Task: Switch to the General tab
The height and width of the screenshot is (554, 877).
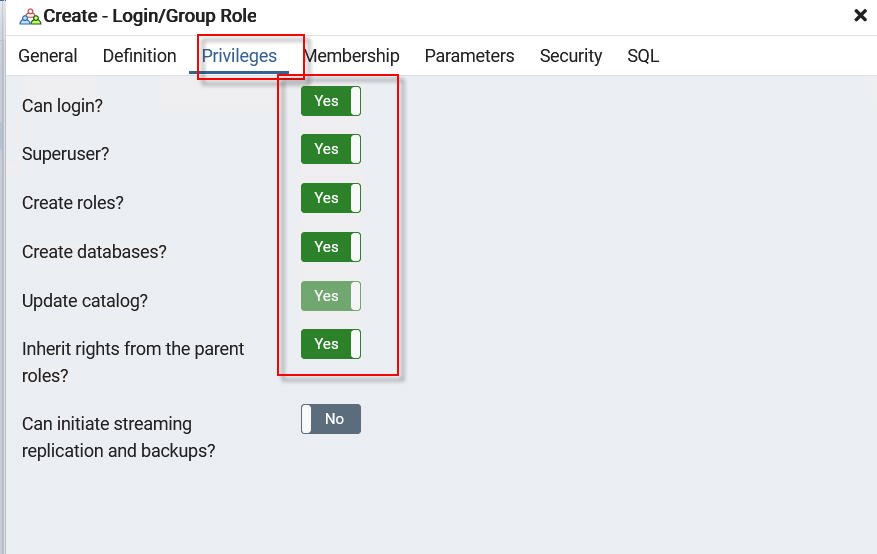Action: (x=48, y=56)
